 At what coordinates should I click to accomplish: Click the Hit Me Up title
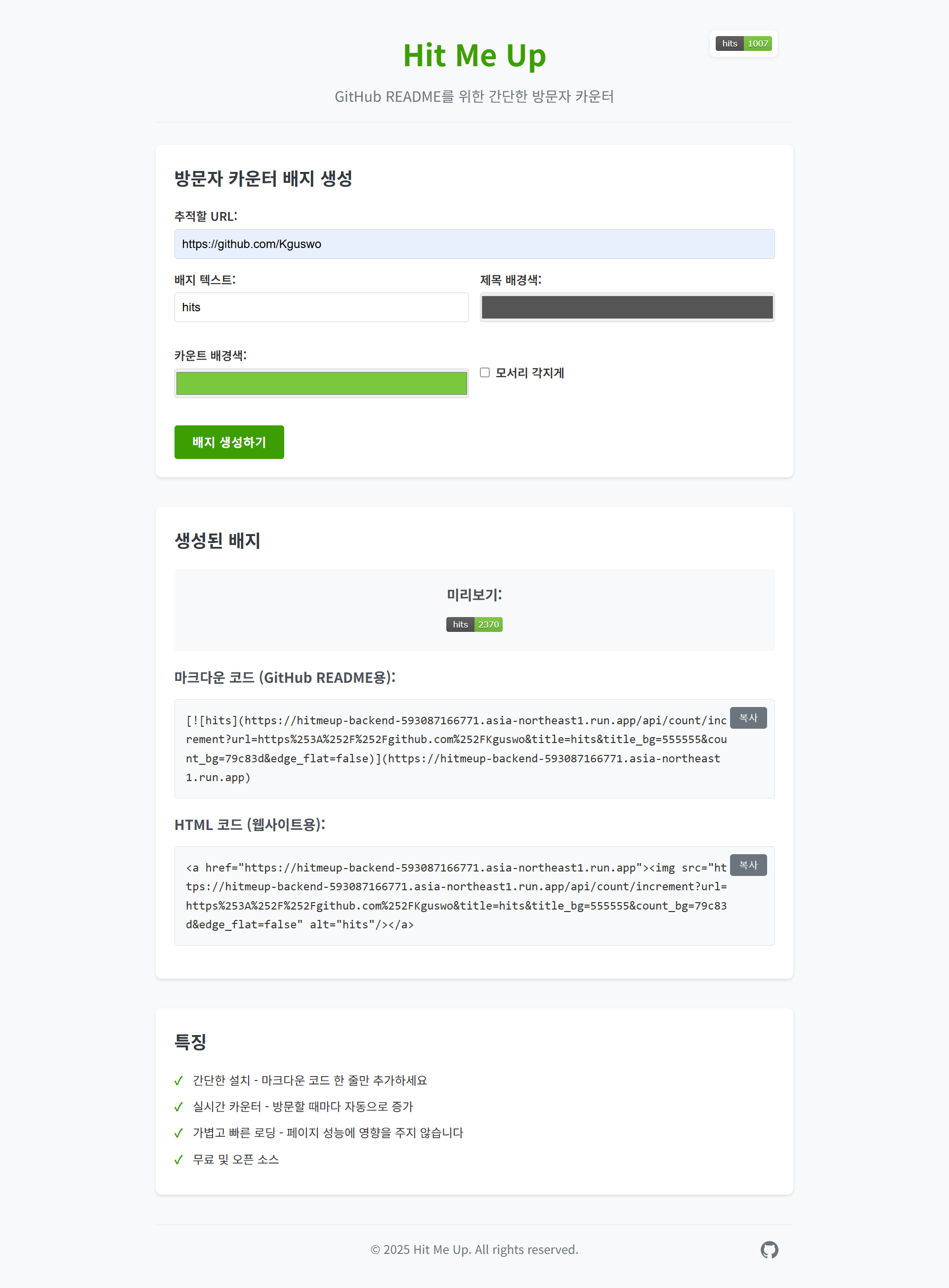coord(474,55)
